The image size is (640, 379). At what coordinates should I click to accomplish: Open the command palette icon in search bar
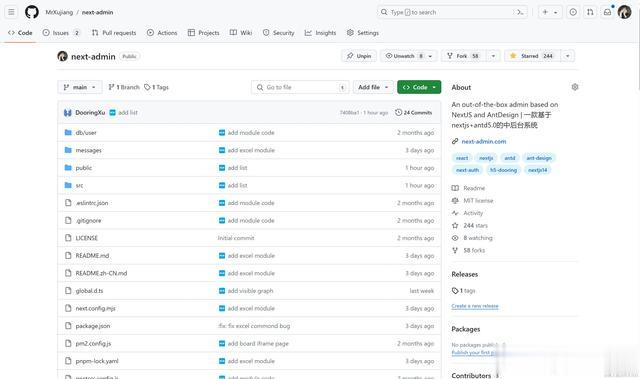520,12
